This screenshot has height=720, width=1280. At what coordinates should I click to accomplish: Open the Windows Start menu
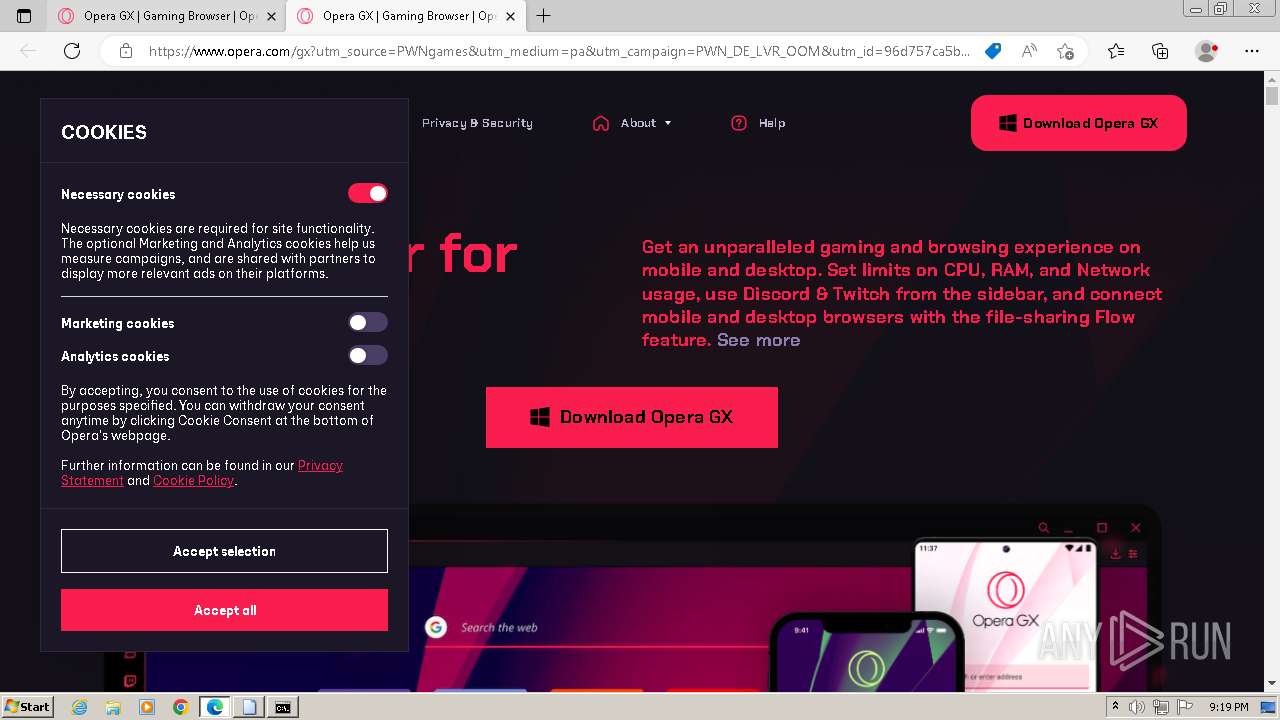pyautogui.click(x=27, y=707)
